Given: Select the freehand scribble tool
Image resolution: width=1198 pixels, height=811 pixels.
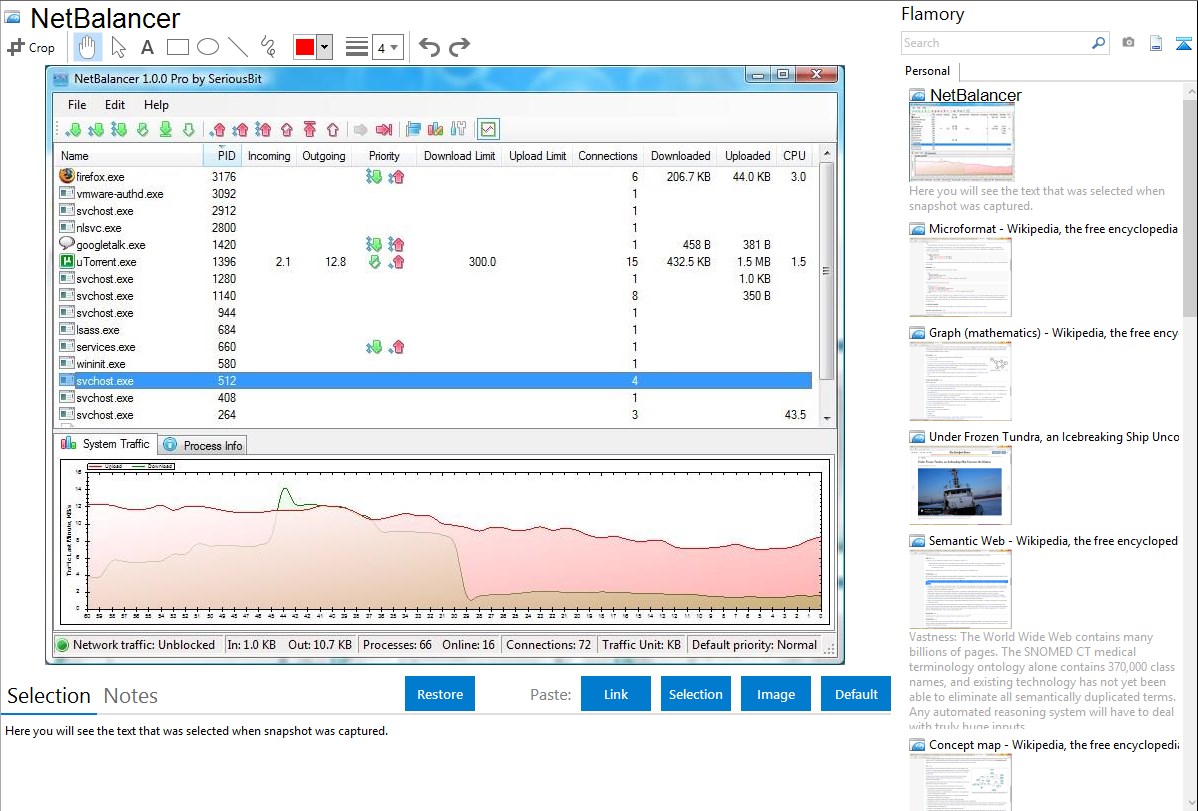Looking at the screenshot, I should pos(267,47).
